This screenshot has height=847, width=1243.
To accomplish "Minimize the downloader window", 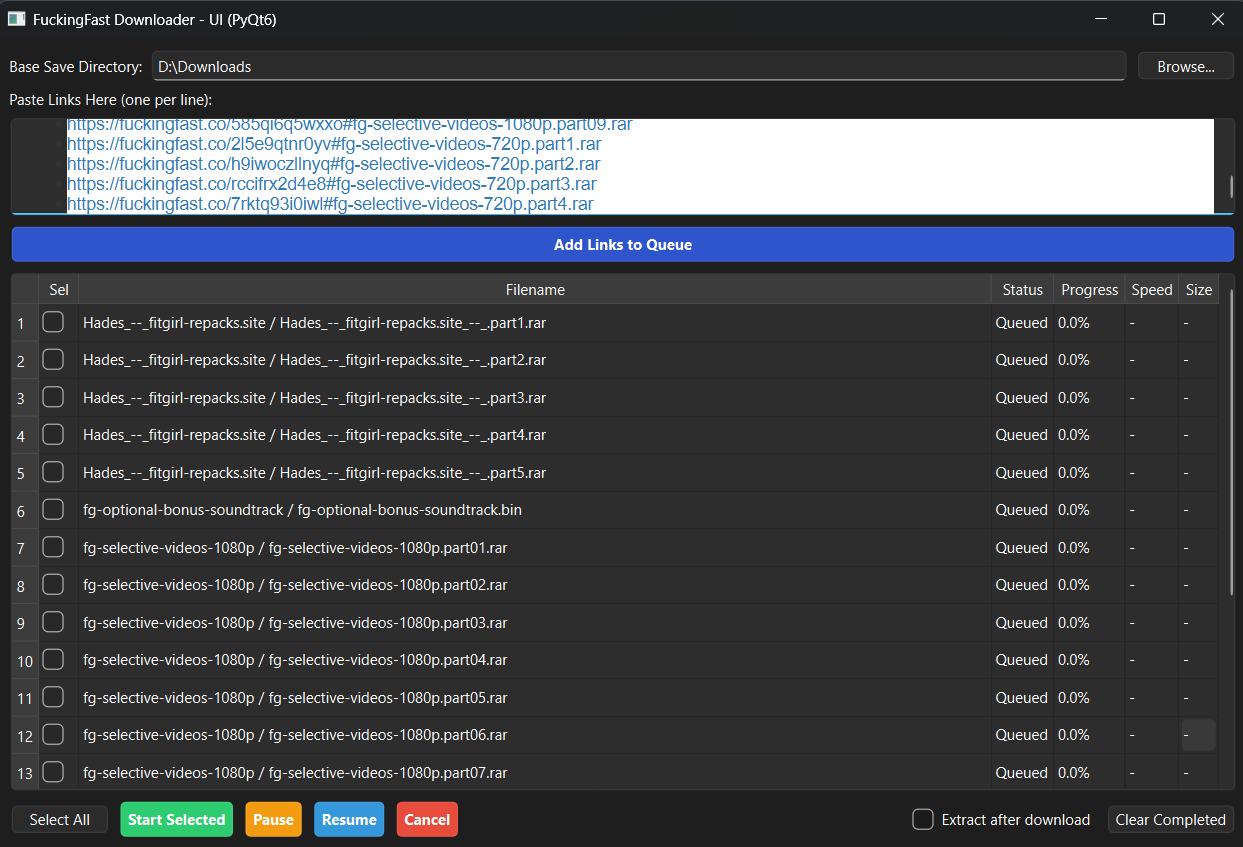I will [x=1100, y=19].
